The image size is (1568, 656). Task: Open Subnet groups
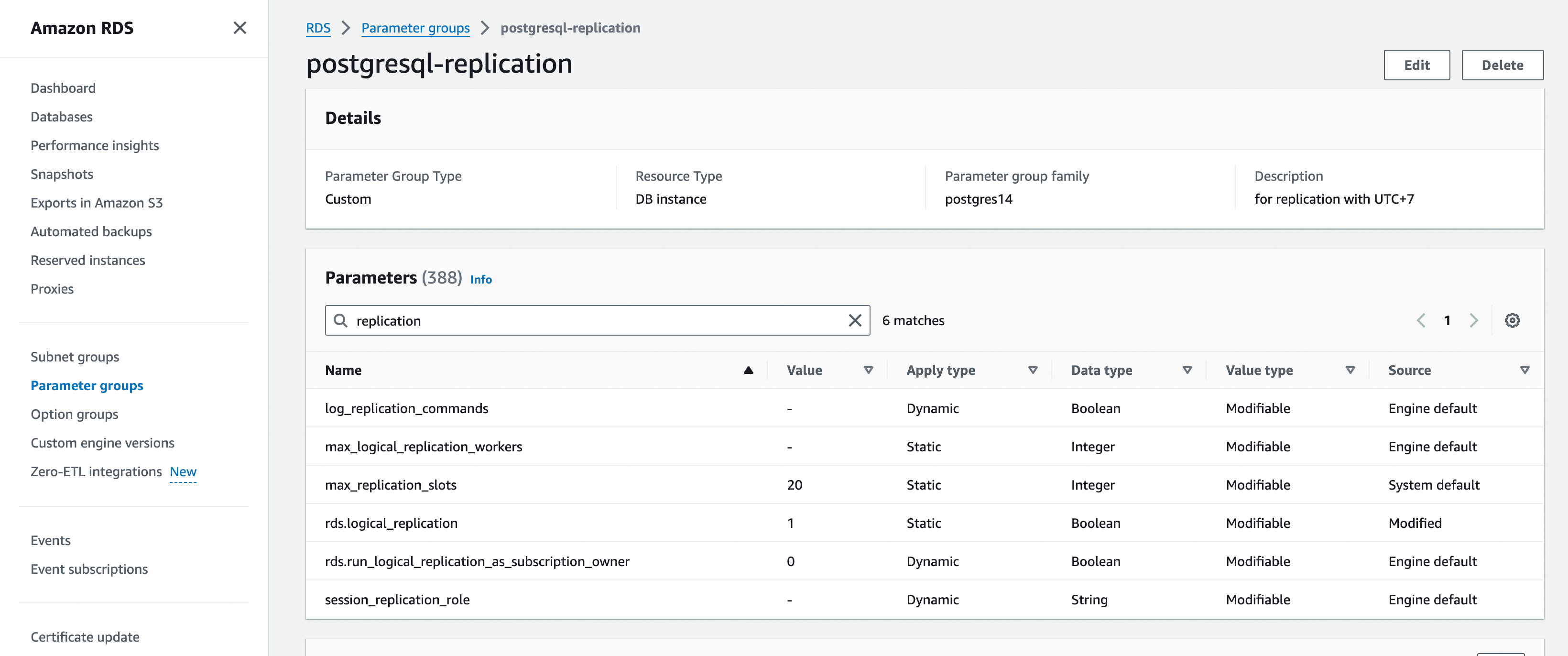coord(75,357)
